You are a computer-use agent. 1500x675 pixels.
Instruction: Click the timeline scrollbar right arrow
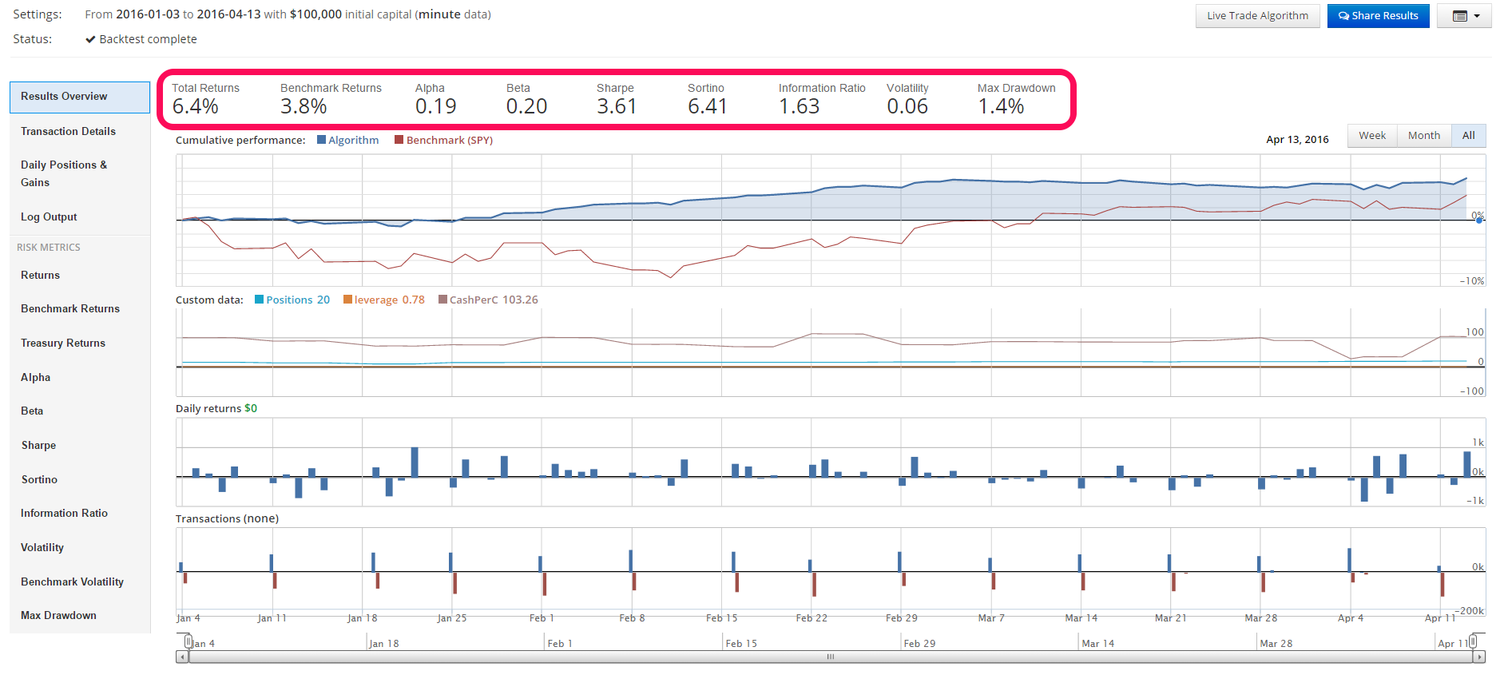[1480, 657]
